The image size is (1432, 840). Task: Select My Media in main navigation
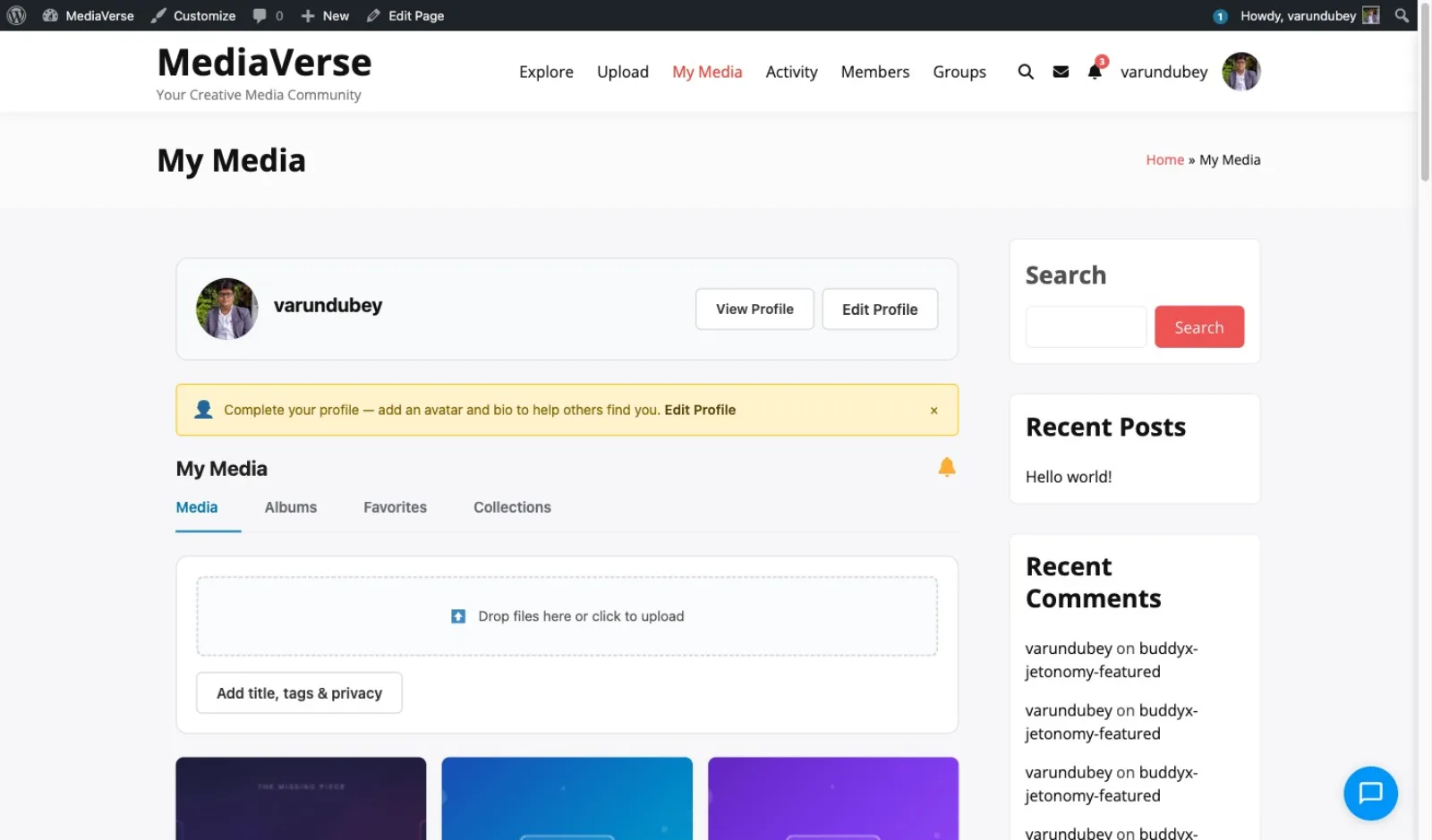pos(707,72)
